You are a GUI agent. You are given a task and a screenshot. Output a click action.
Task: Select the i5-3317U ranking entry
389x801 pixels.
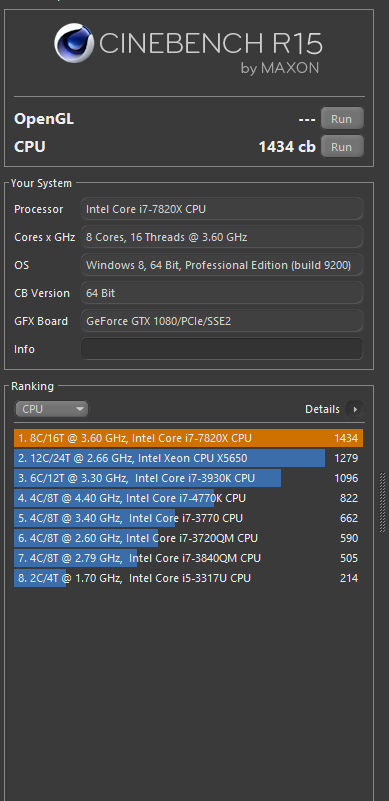tap(188, 578)
